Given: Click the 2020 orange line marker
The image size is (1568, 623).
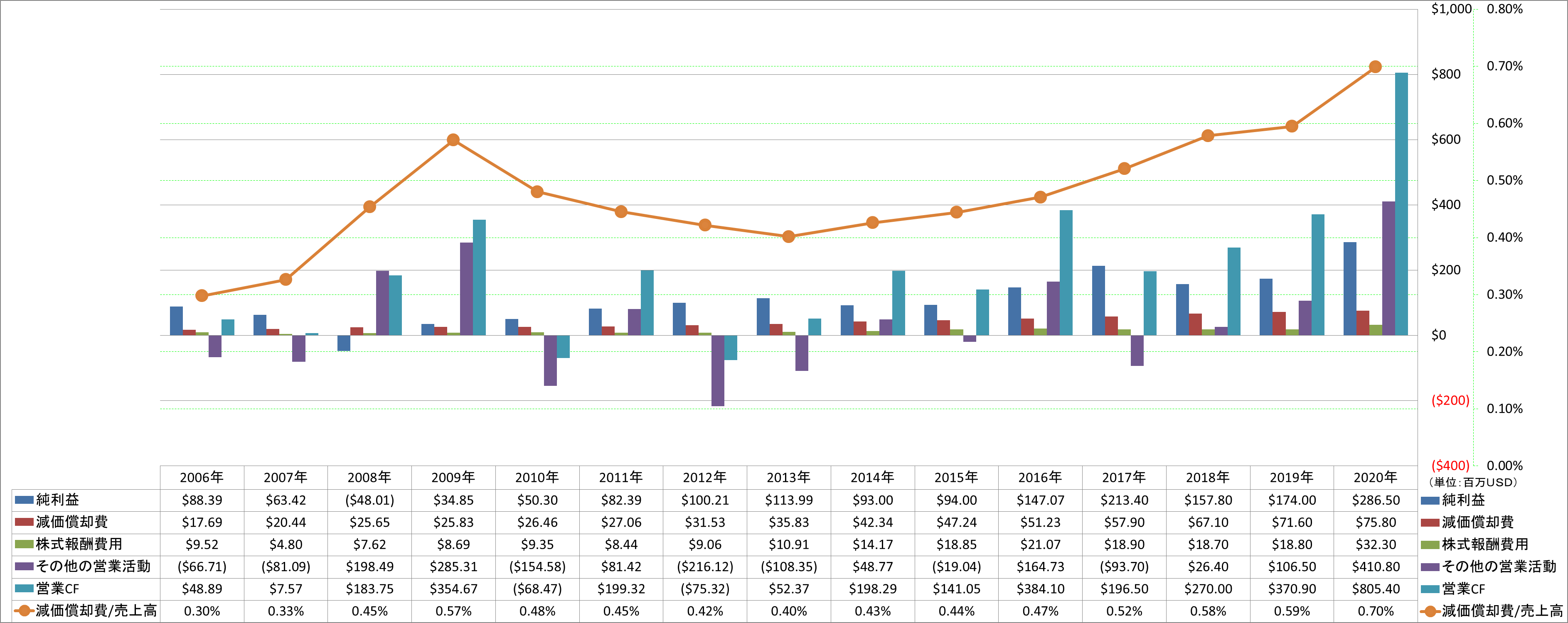Looking at the screenshot, I should tap(1375, 67).
